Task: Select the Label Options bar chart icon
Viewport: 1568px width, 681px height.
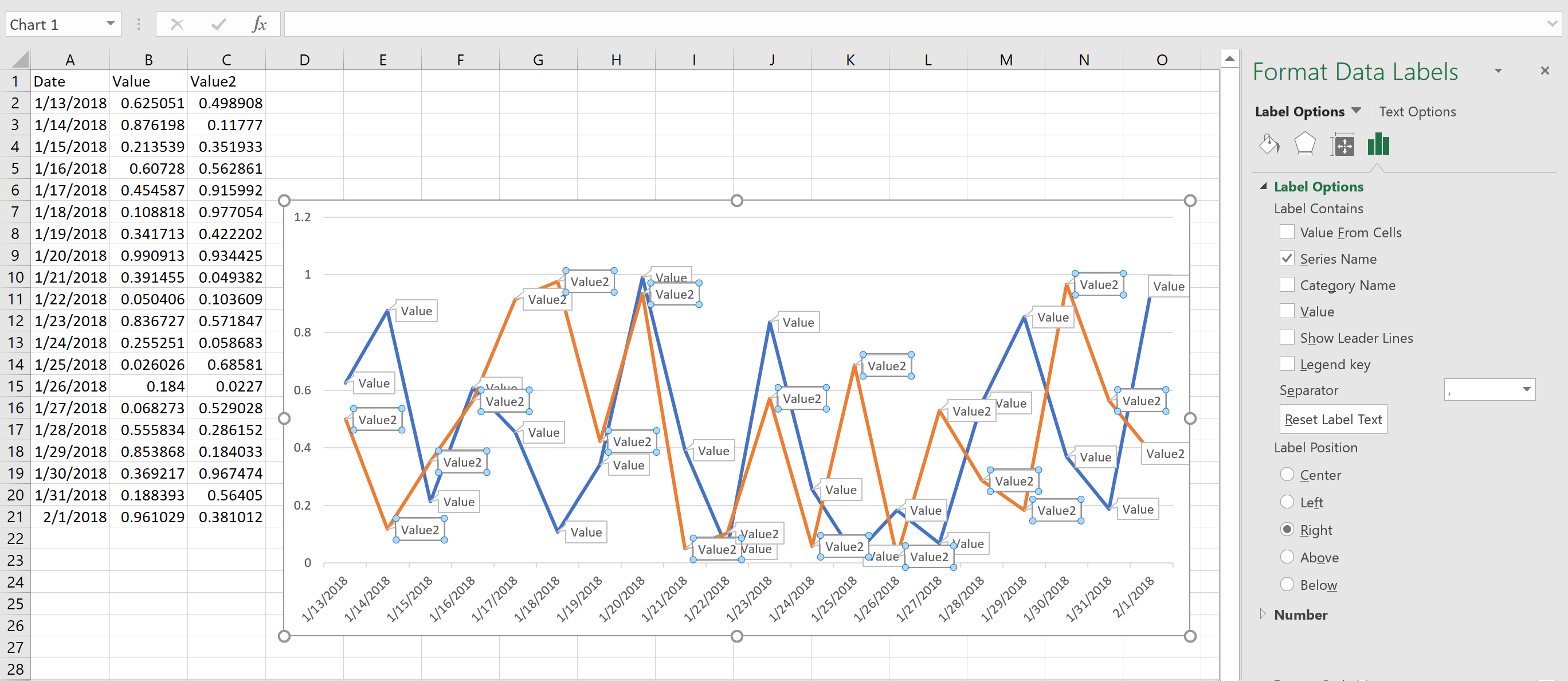Action: (1378, 145)
